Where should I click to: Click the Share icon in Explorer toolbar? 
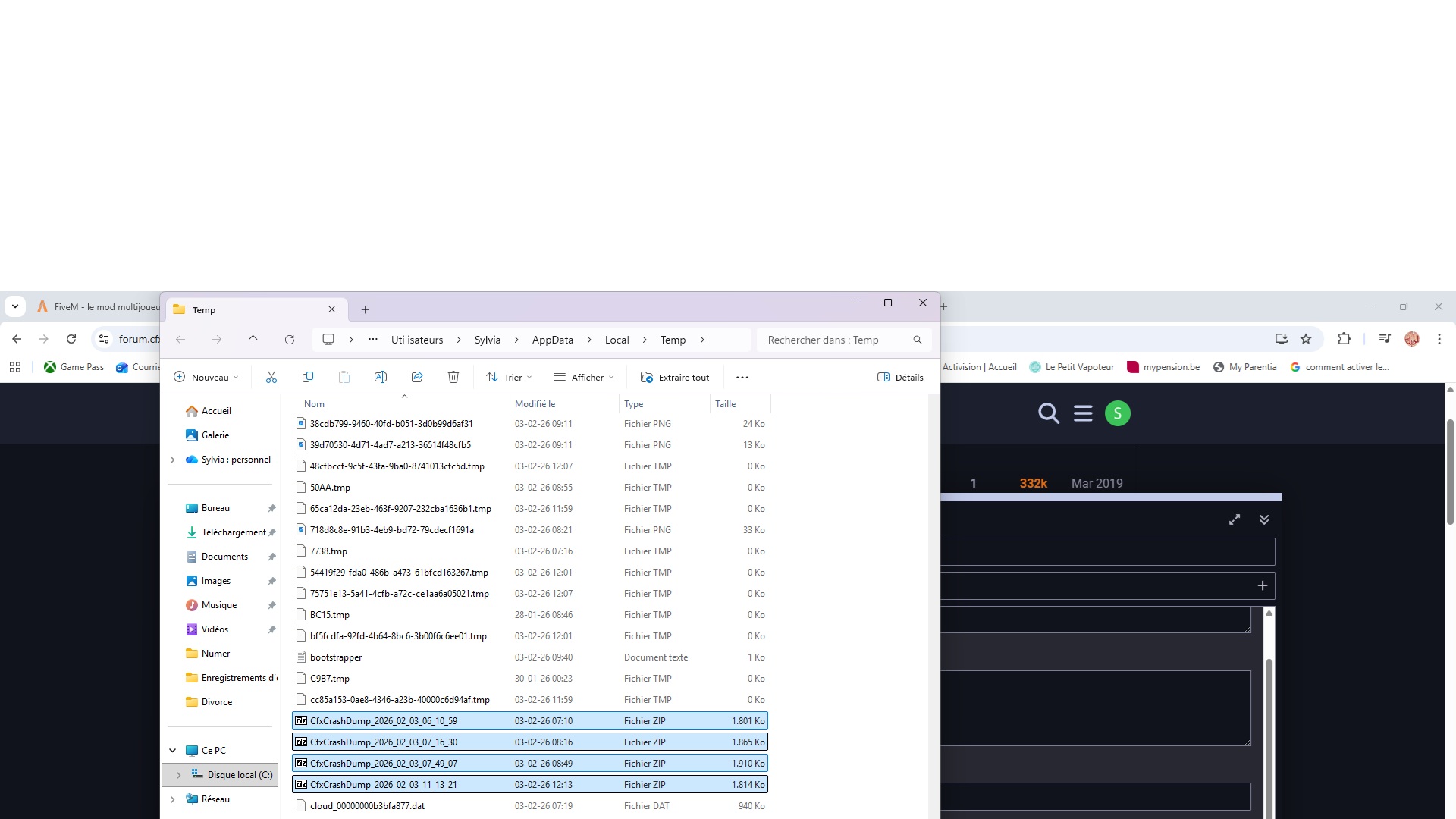417,377
